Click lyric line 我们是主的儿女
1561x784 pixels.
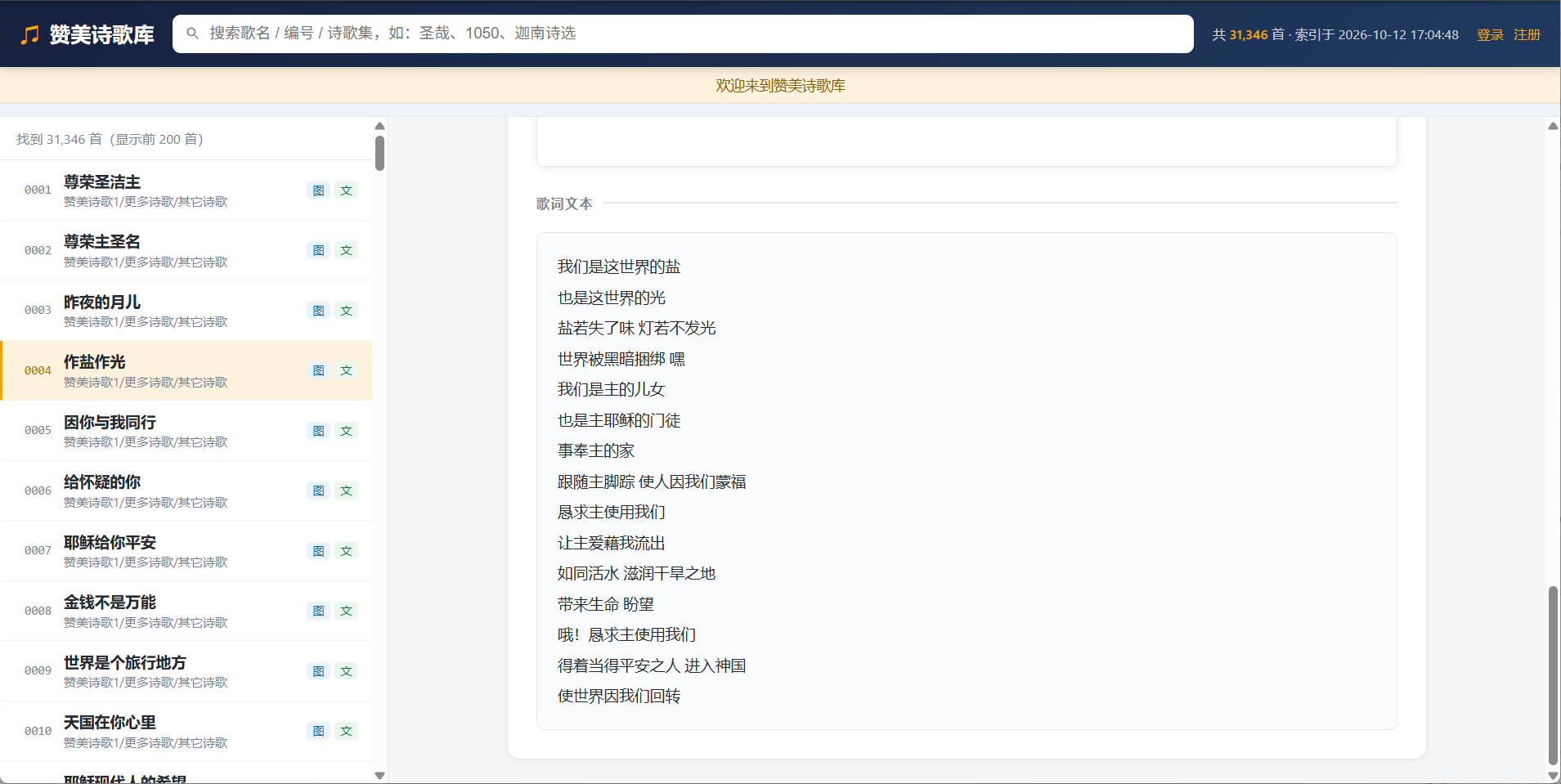pyautogui.click(x=612, y=389)
